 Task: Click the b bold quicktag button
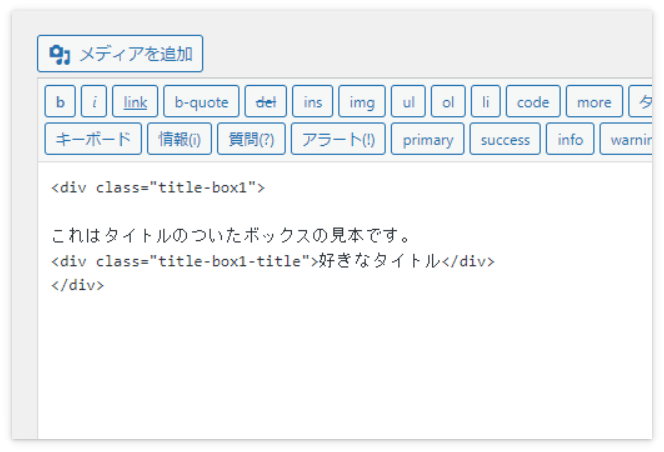(x=60, y=102)
